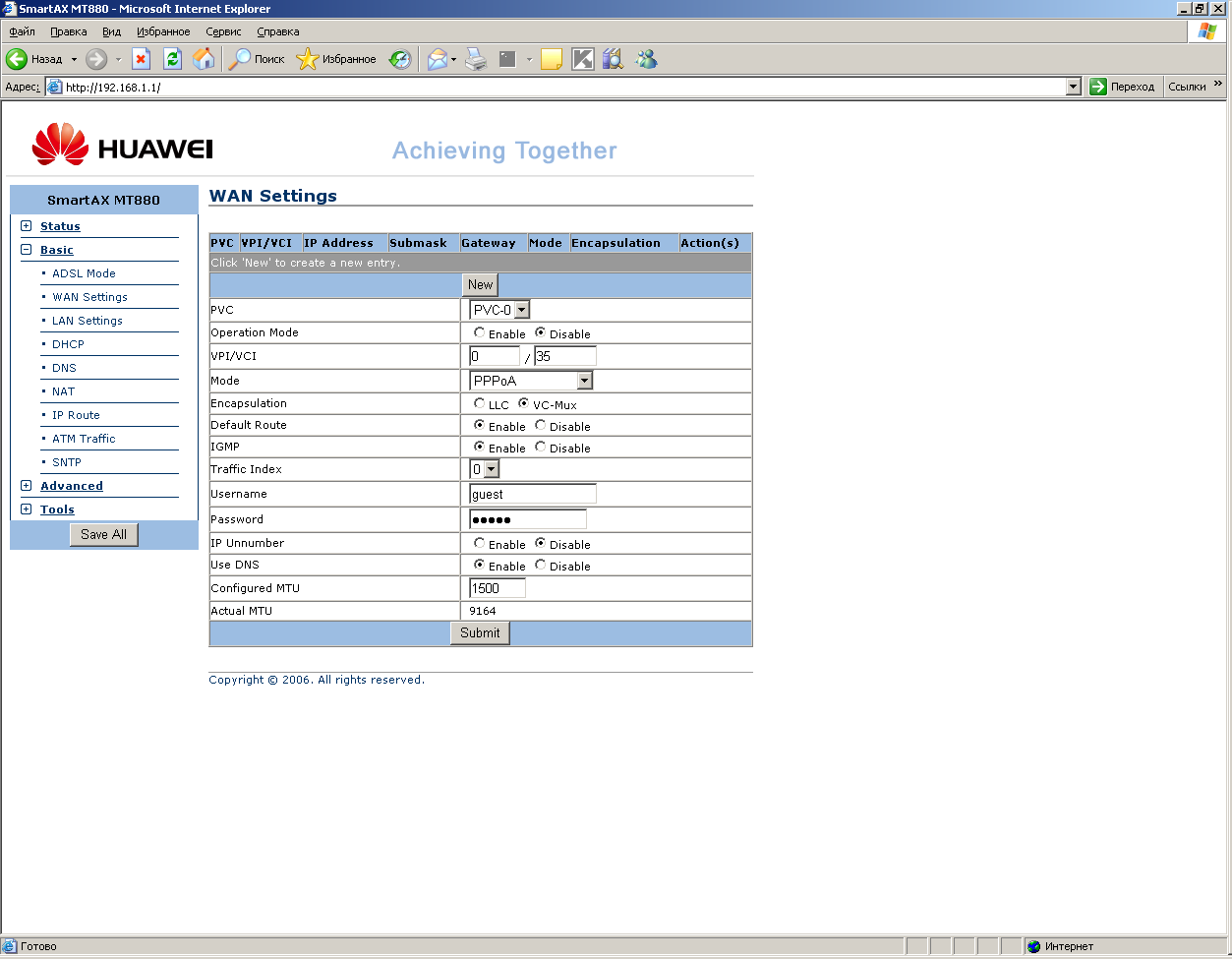The image size is (1232, 959).
Task: Set IP Unnumber to Enable
Action: (x=479, y=544)
